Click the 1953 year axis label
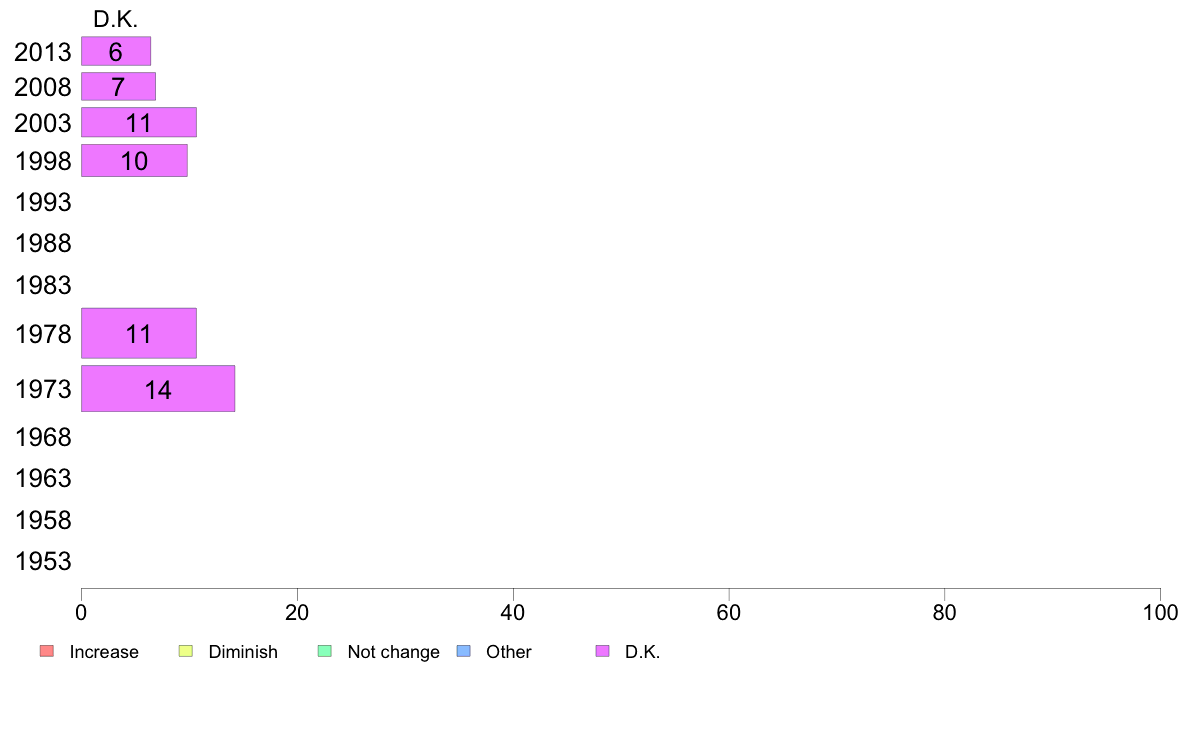Viewport: 1188px width, 736px height. 43,562
